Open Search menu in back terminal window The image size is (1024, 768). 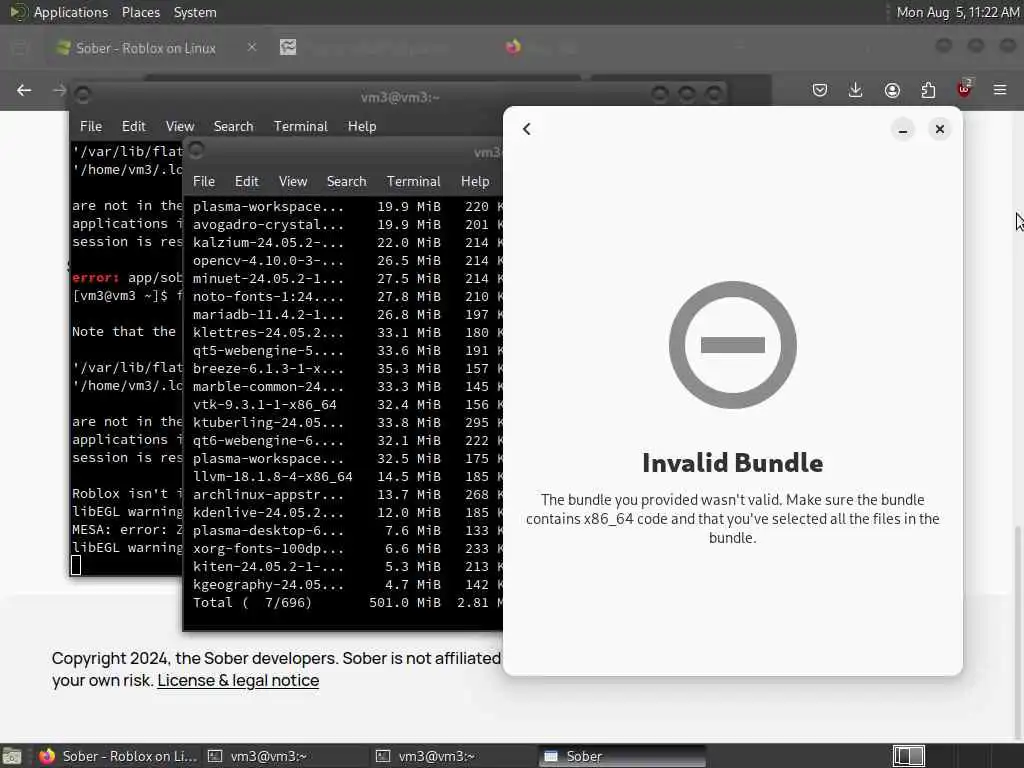pos(233,126)
